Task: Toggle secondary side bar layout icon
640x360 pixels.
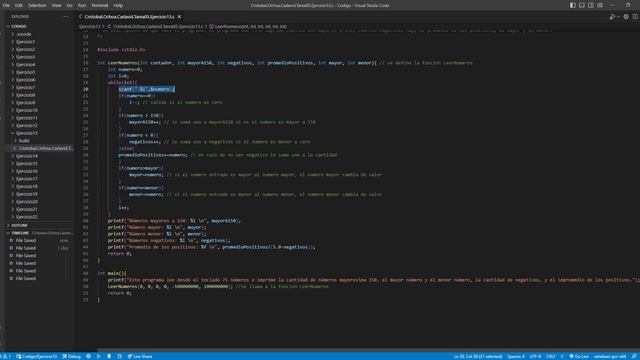Action: [591, 5]
